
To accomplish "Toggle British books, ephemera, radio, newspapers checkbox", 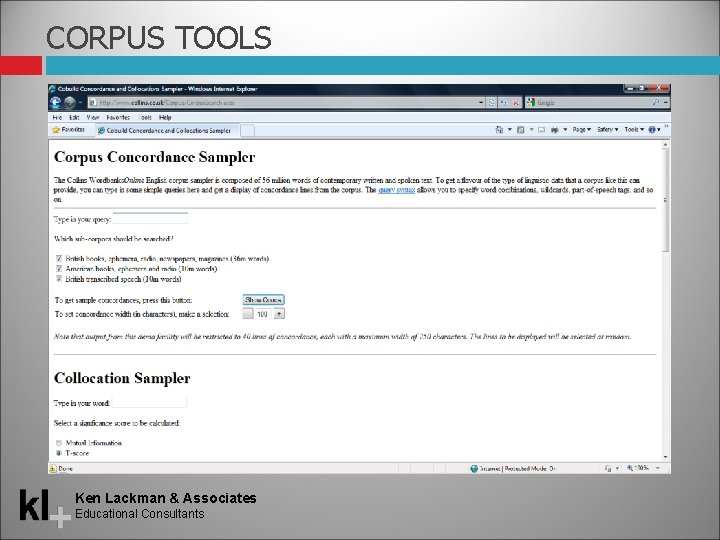I will click(x=59, y=259).
